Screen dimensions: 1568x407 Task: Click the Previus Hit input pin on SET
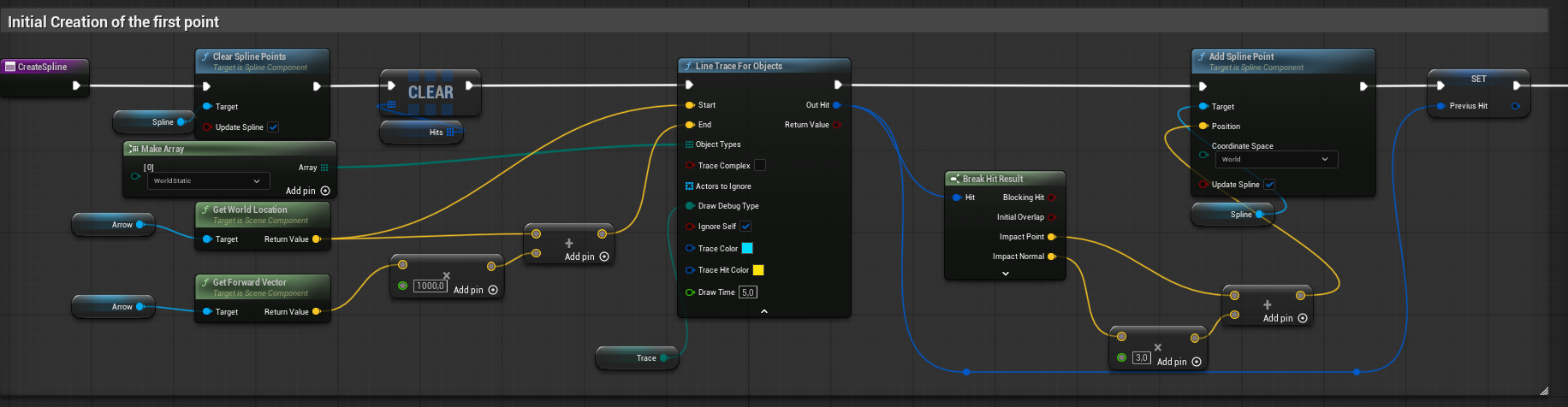1440,106
